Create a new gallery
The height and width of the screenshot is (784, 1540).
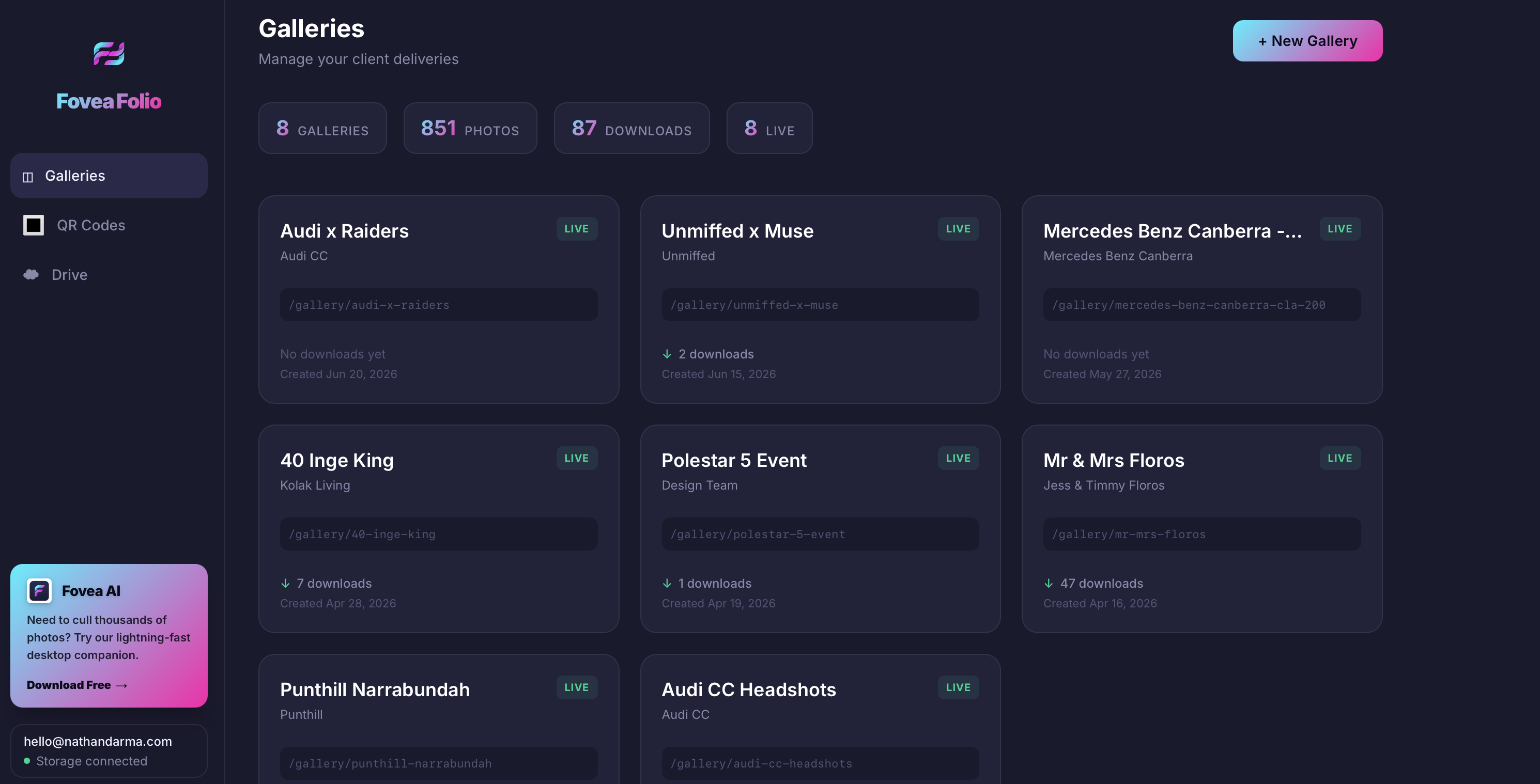1307,41
